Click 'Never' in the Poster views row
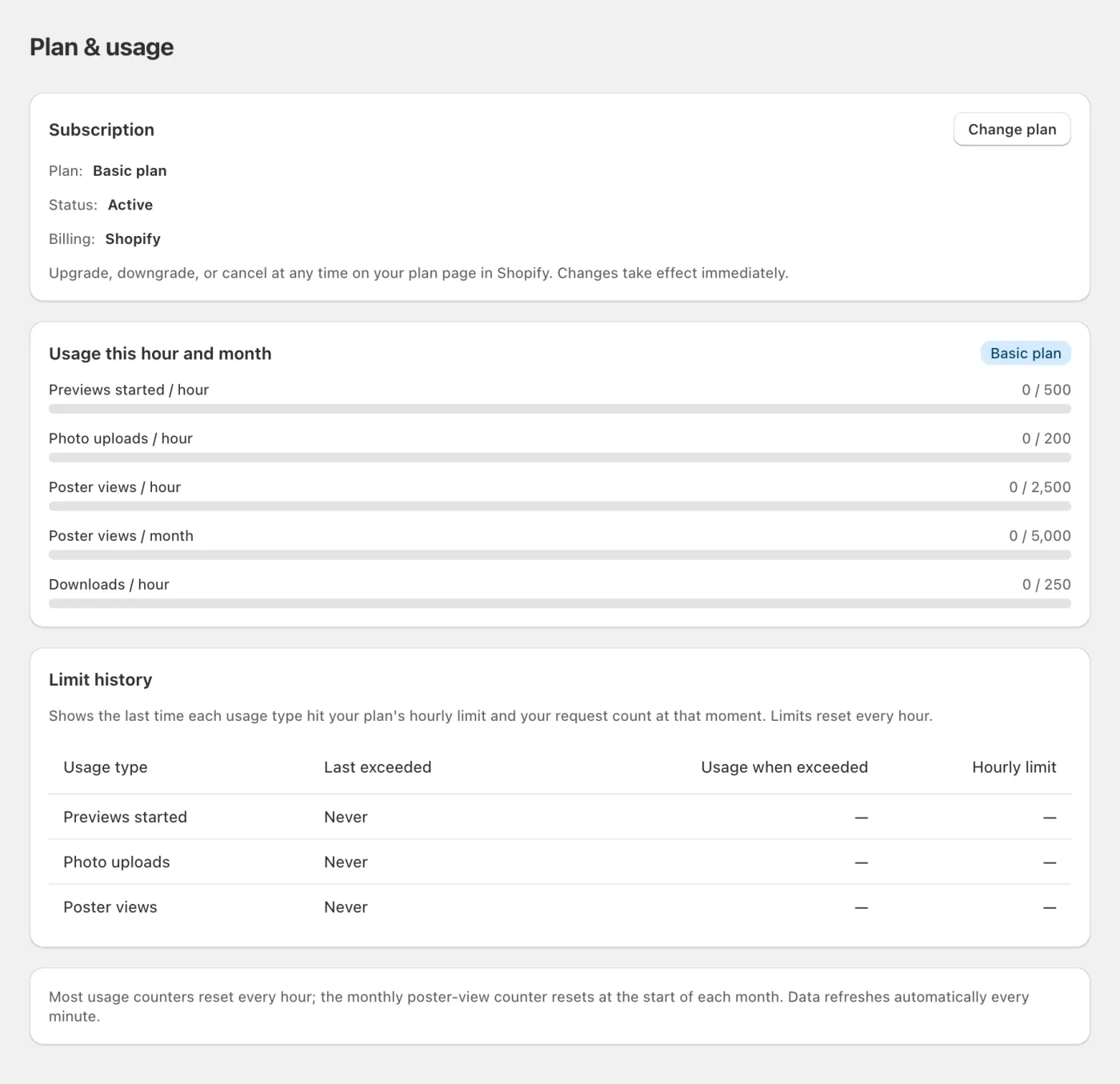The image size is (1120, 1084). click(x=346, y=907)
